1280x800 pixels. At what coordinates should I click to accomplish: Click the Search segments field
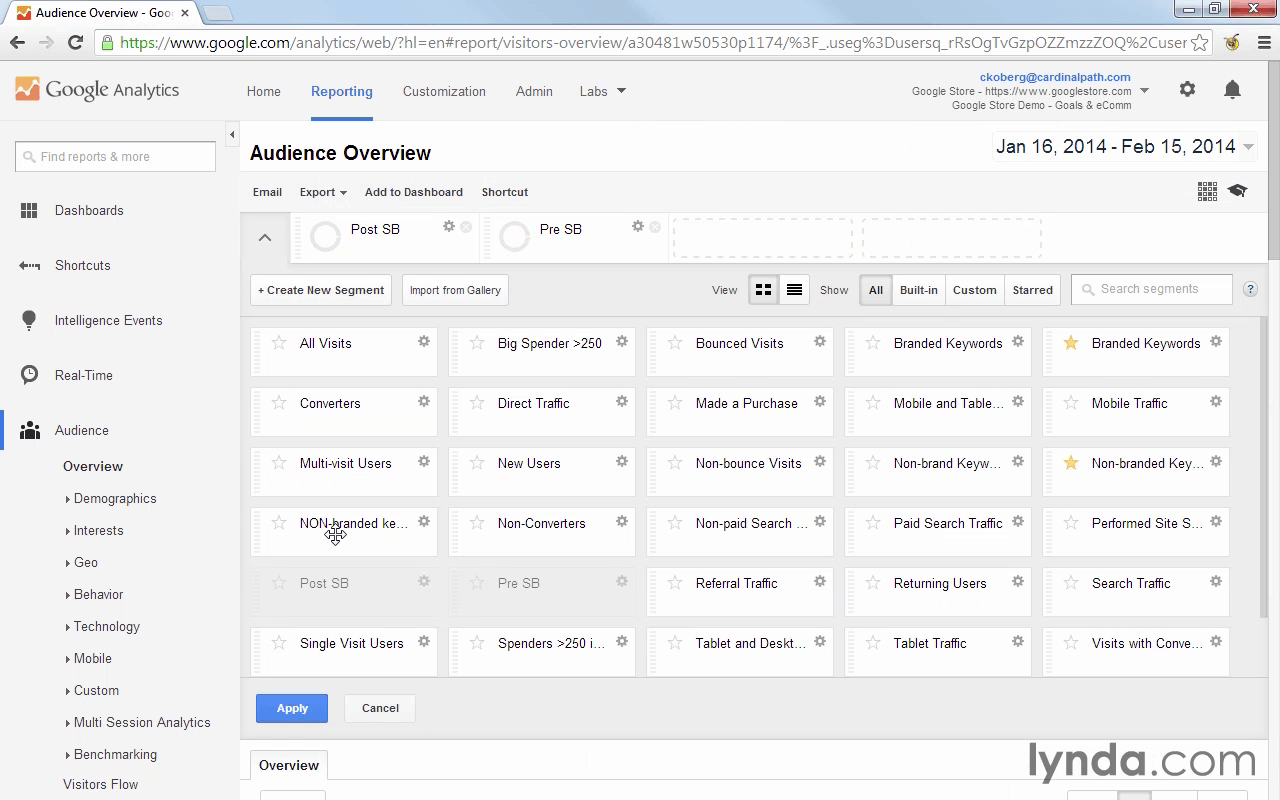(1152, 289)
